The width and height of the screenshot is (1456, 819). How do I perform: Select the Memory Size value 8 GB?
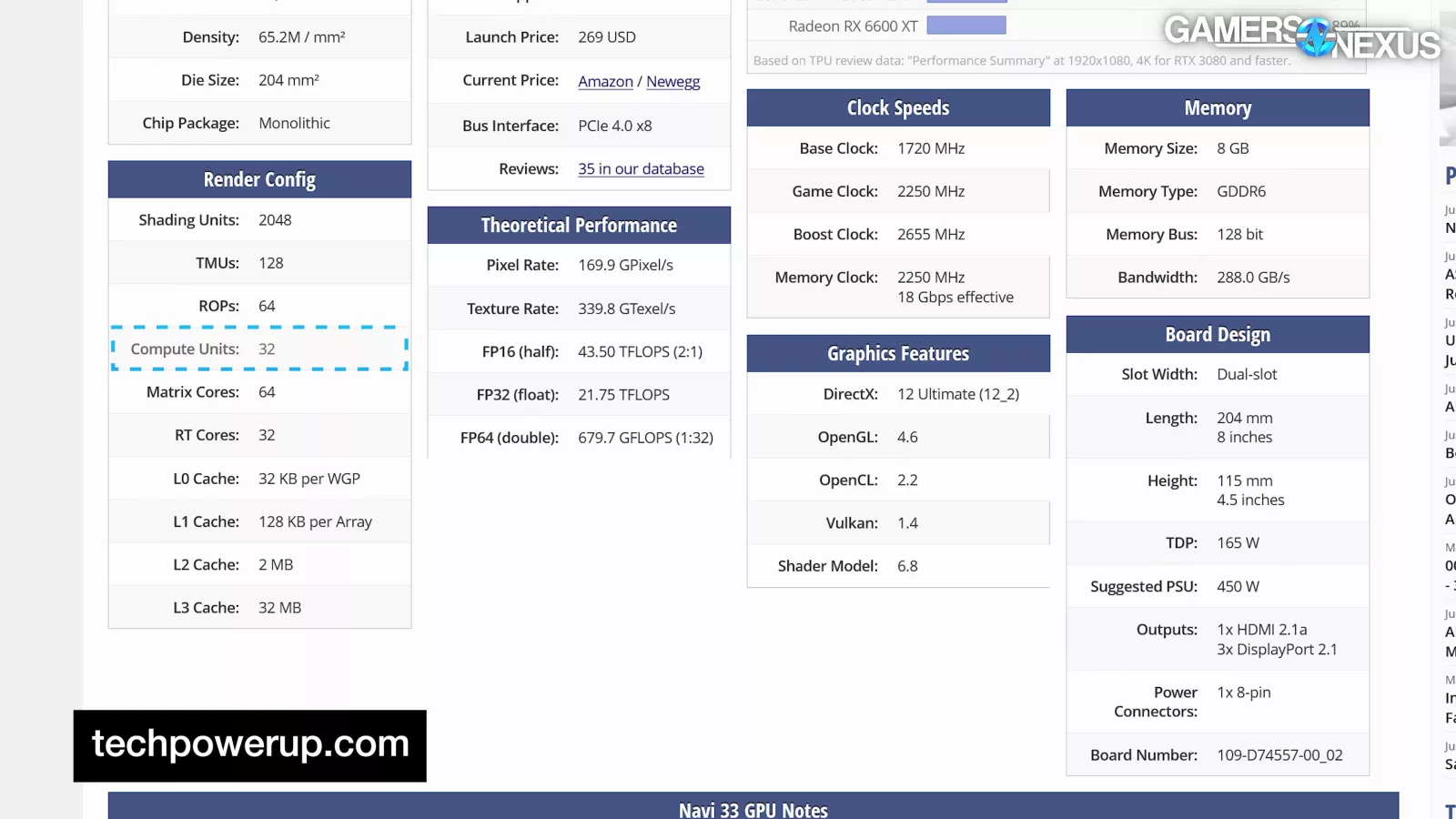pos(1233,148)
